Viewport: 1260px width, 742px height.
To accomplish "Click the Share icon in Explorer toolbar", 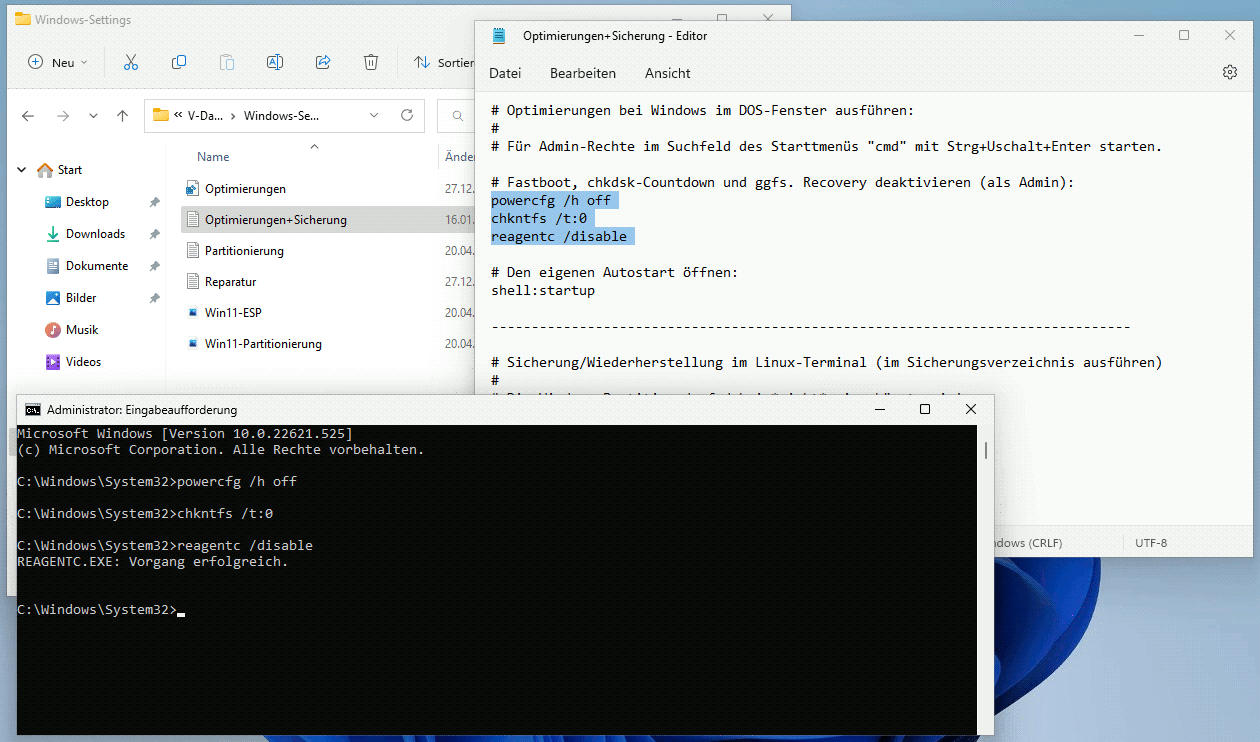I will [323, 62].
